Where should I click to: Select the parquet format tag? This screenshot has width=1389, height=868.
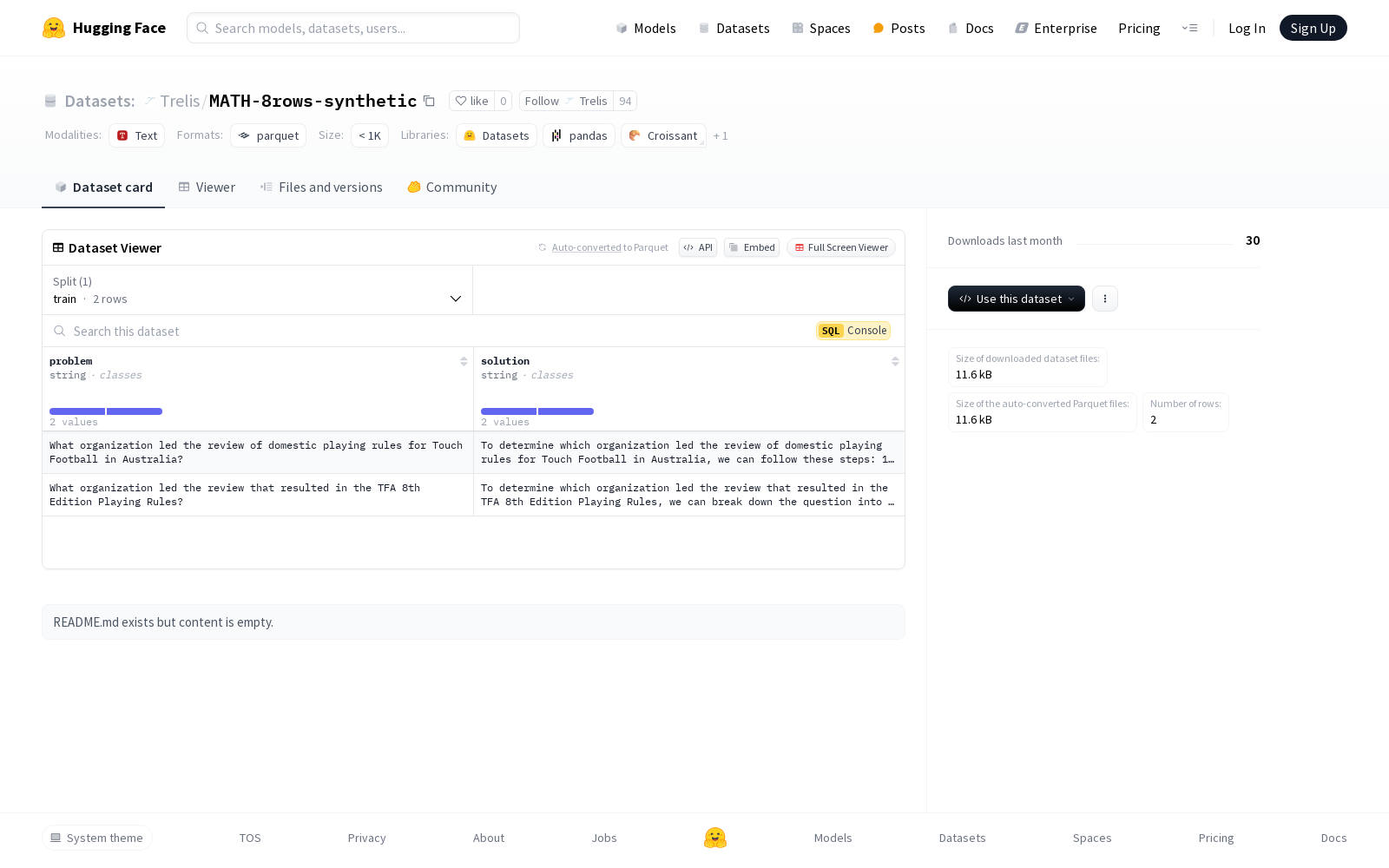click(268, 135)
